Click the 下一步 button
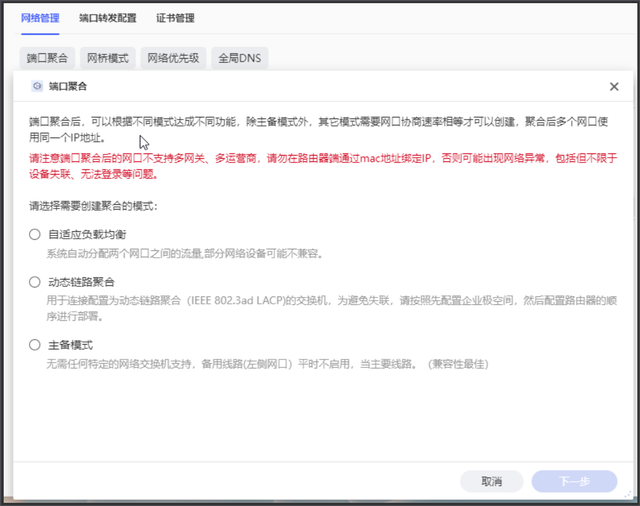Screen dimensions: 640x506 click(574, 482)
